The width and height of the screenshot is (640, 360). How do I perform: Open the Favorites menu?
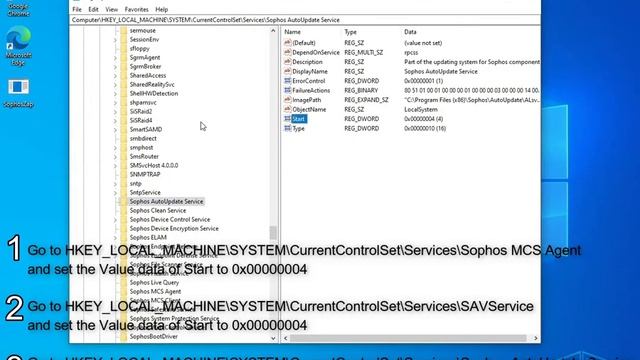(x=136, y=9)
